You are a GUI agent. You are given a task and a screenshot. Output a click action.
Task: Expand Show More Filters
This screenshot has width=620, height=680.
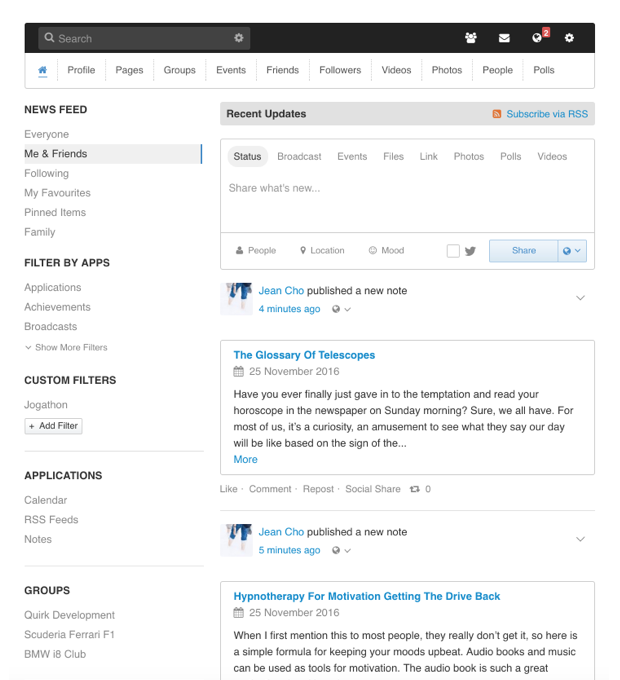[66, 347]
